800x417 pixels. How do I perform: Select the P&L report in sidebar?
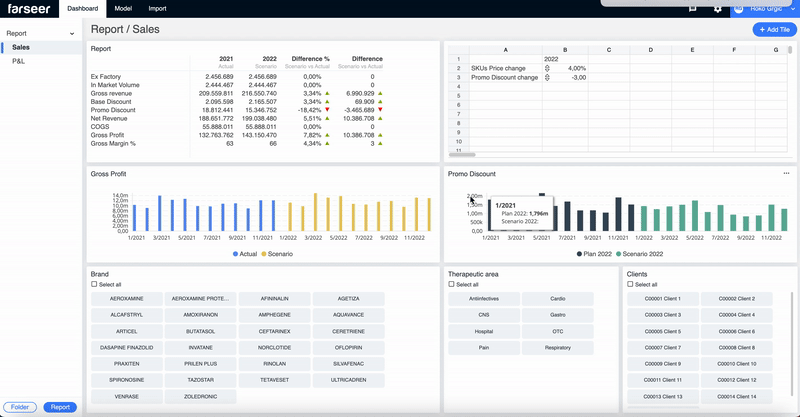coord(19,61)
